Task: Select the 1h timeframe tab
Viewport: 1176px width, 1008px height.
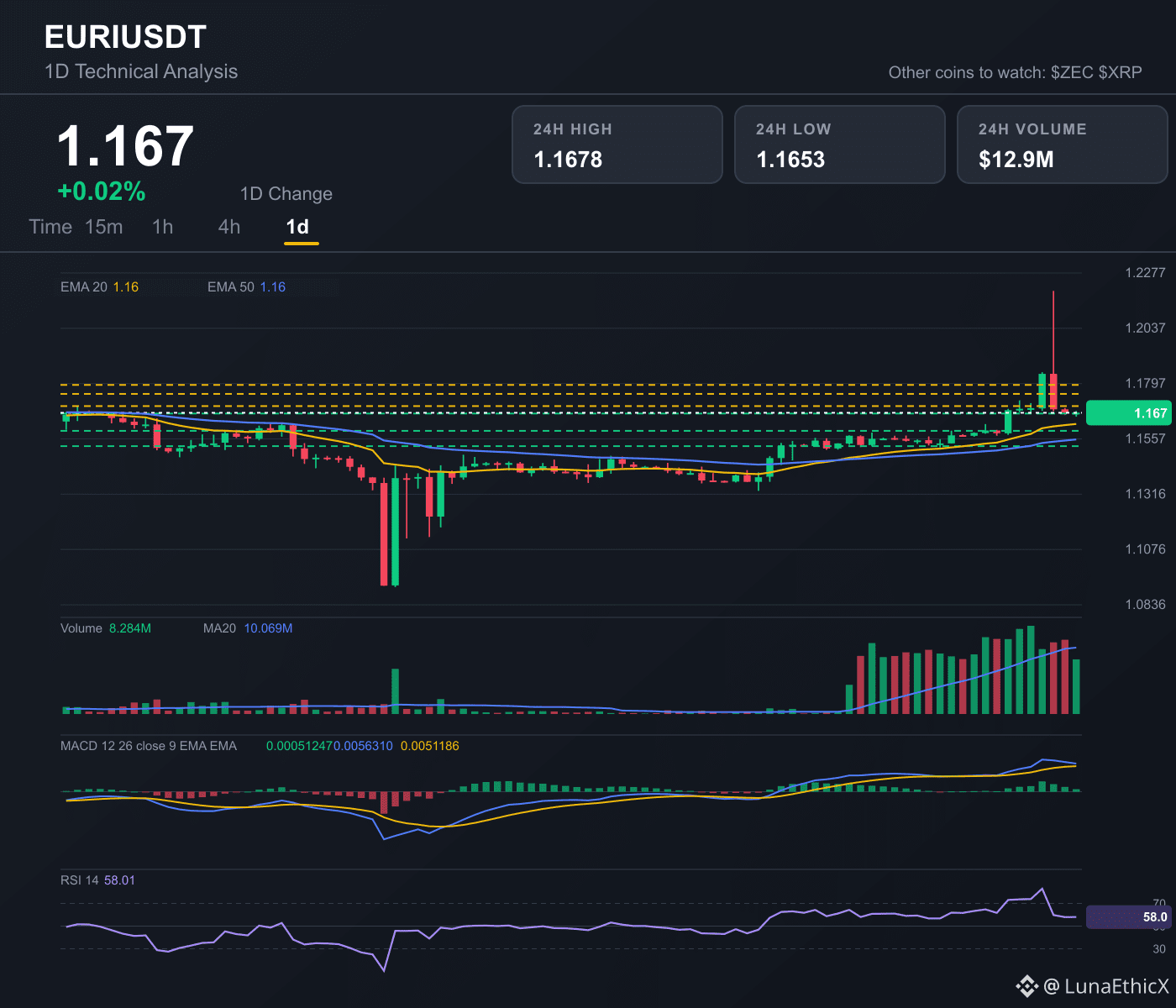Action: pos(163,227)
